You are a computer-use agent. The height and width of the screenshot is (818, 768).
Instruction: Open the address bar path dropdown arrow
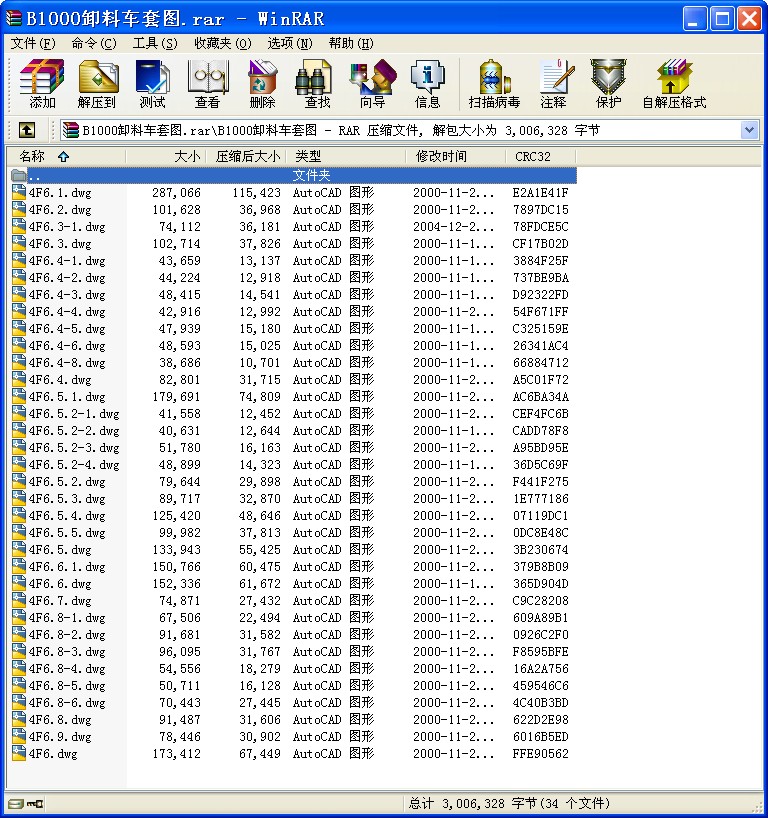(x=750, y=130)
